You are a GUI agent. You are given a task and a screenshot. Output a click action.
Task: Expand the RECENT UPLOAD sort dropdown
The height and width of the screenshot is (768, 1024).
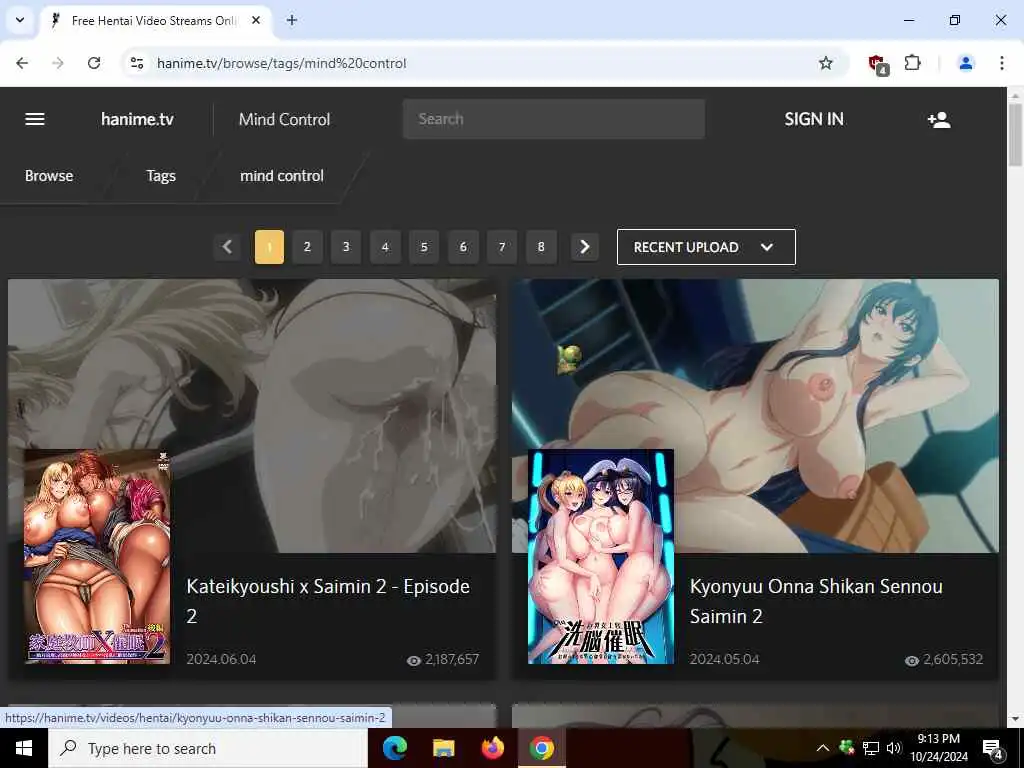click(706, 247)
